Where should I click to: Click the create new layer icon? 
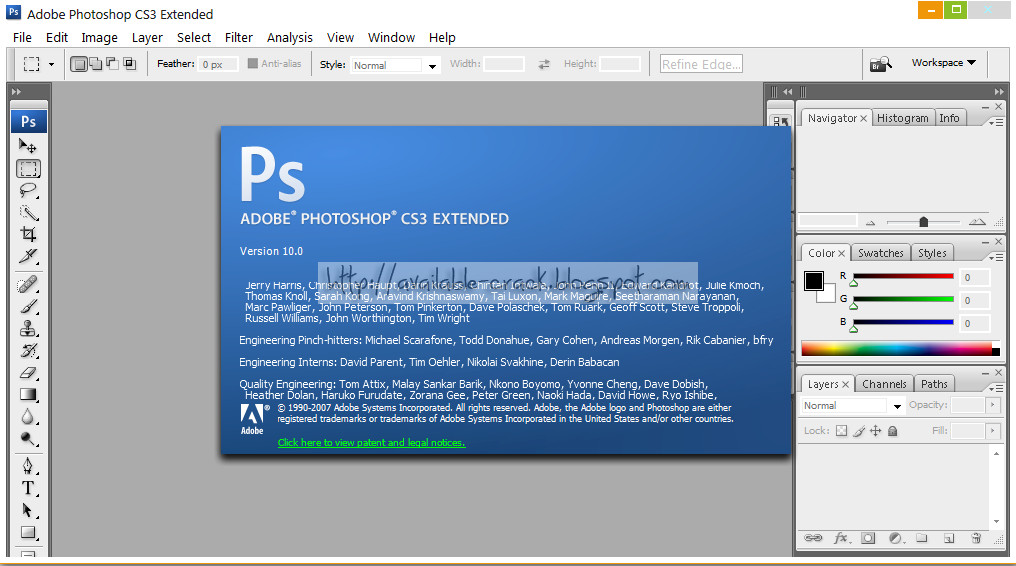(x=949, y=538)
